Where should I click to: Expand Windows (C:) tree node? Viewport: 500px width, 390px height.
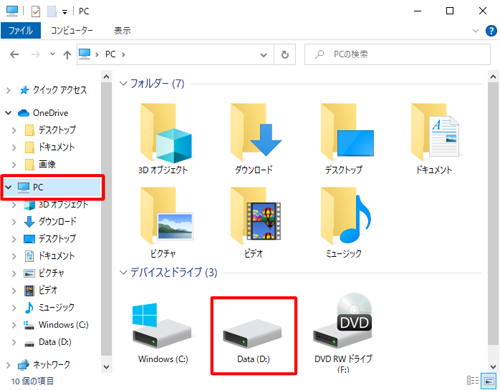pos(14,325)
